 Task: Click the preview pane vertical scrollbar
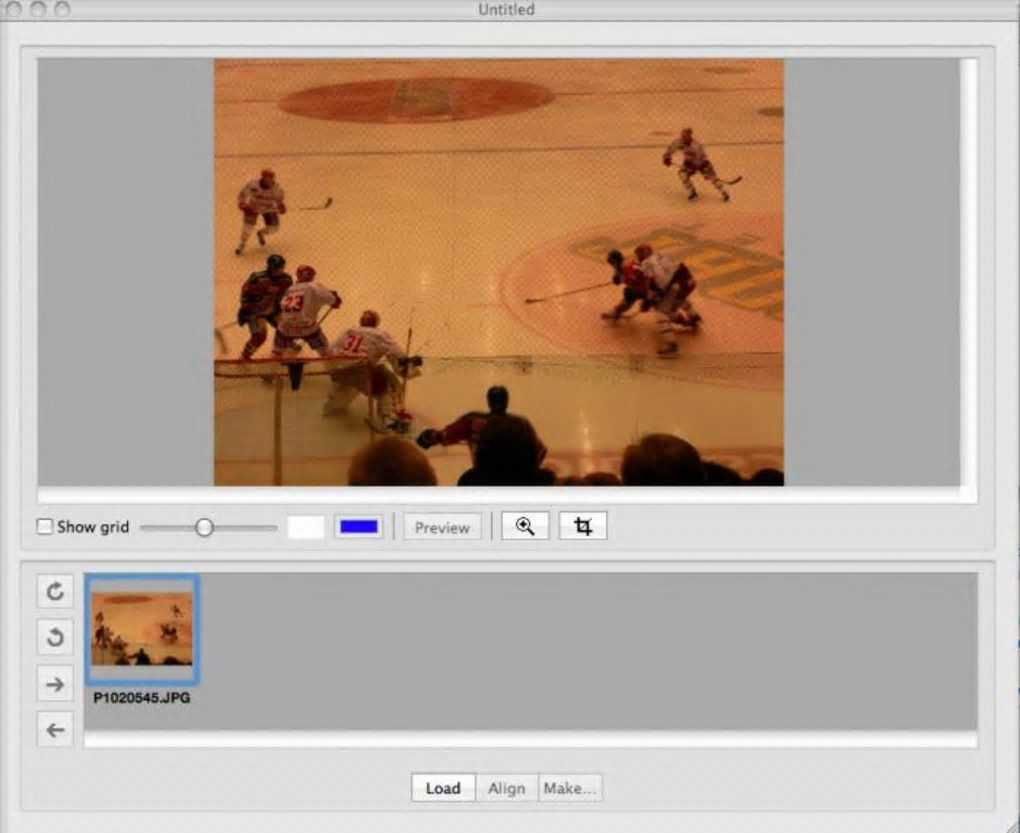coord(968,271)
